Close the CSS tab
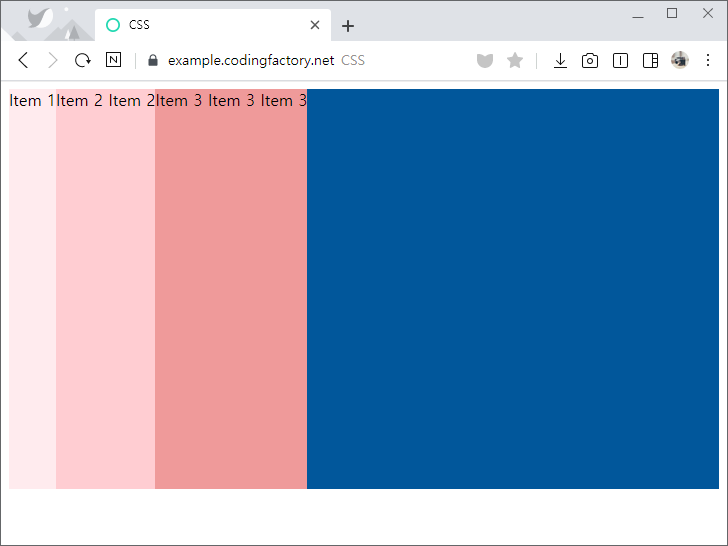This screenshot has height=546, width=728. point(316,25)
